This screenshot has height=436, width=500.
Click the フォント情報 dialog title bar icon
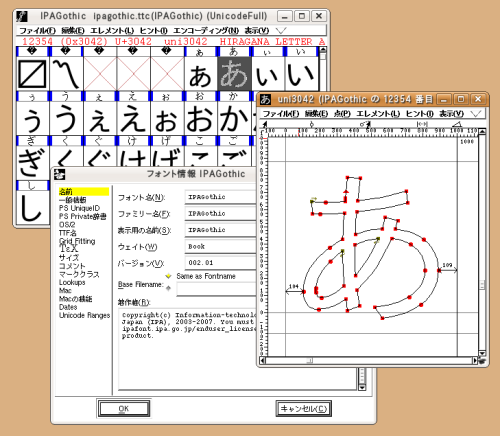[59, 174]
